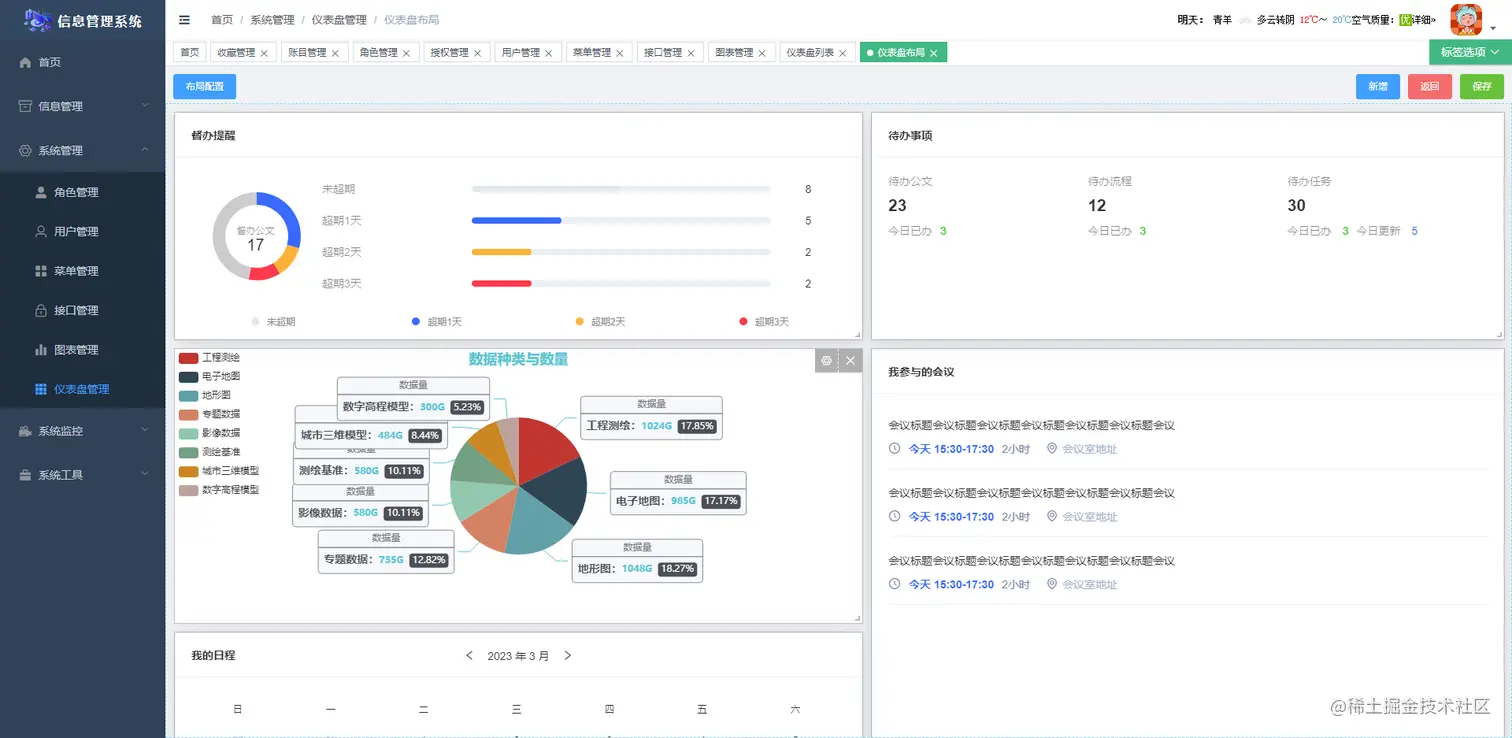Click the 超期3天 red progress bar
This screenshot has height=738, width=1512.
pyautogui.click(x=501, y=284)
